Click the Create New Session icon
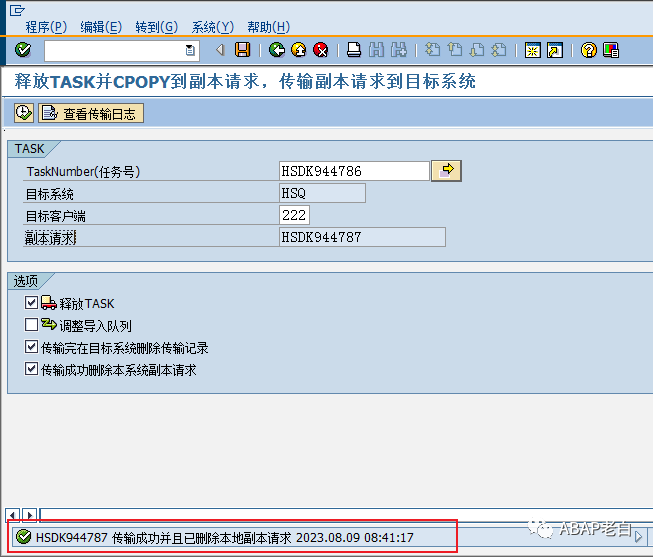653x557 pixels. tap(533, 50)
